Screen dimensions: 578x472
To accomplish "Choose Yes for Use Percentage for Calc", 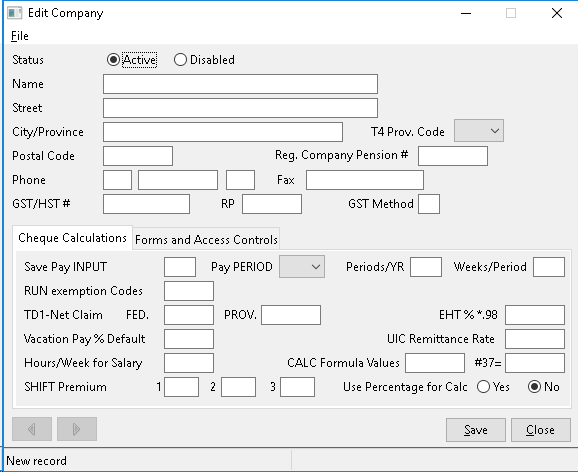I will pos(483,387).
